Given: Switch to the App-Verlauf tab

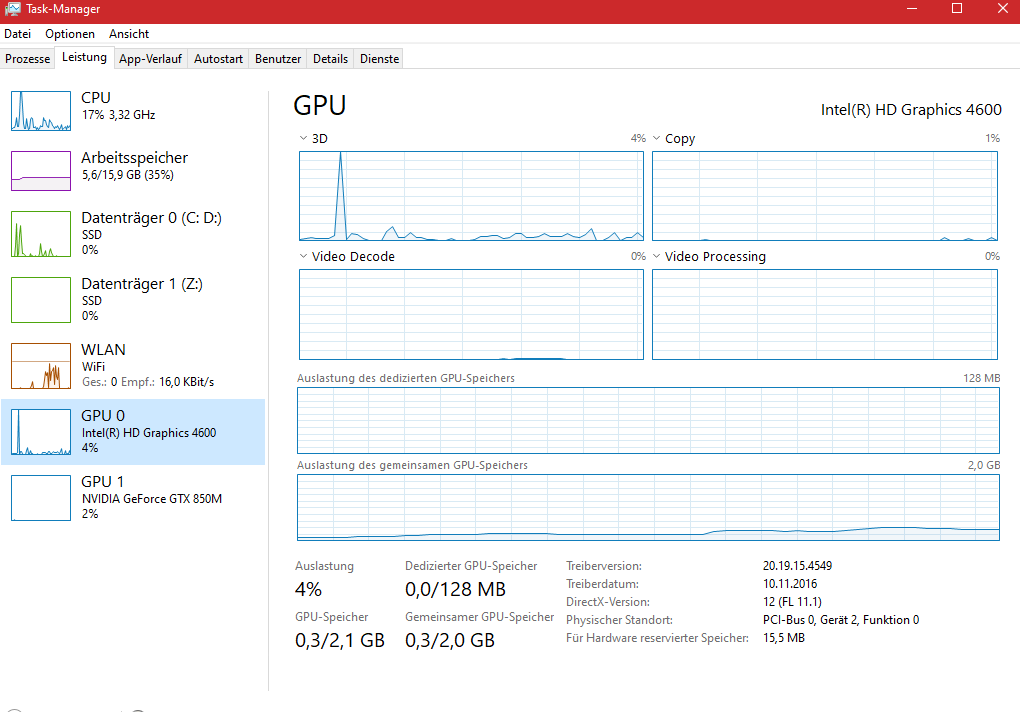Looking at the screenshot, I should [150, 59].
